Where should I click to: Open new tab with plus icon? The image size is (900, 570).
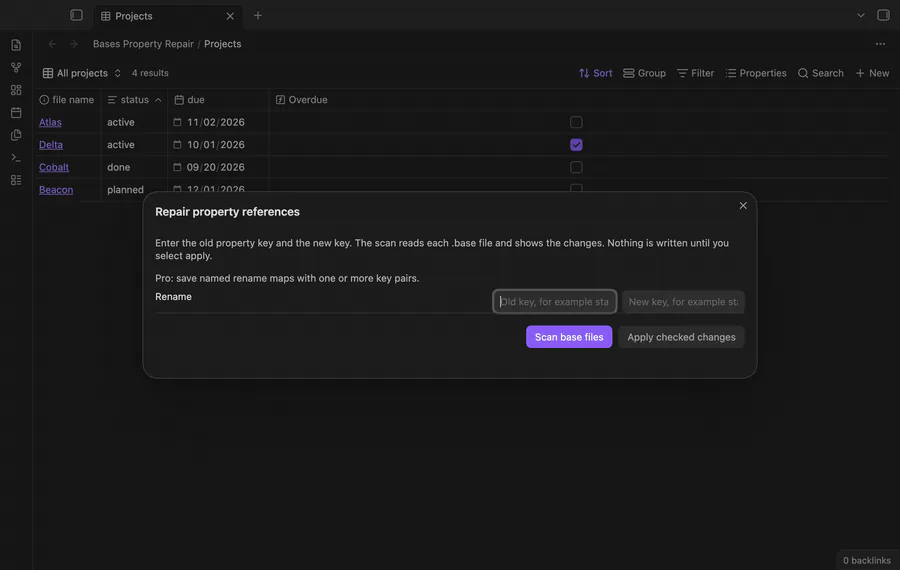tap(258, 15)
